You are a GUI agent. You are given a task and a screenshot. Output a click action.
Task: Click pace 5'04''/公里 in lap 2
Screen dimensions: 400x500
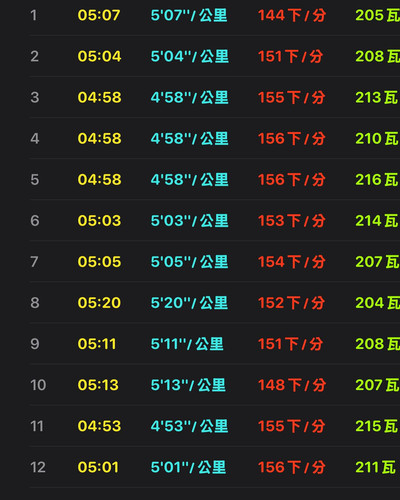click(x=190, y=56)
